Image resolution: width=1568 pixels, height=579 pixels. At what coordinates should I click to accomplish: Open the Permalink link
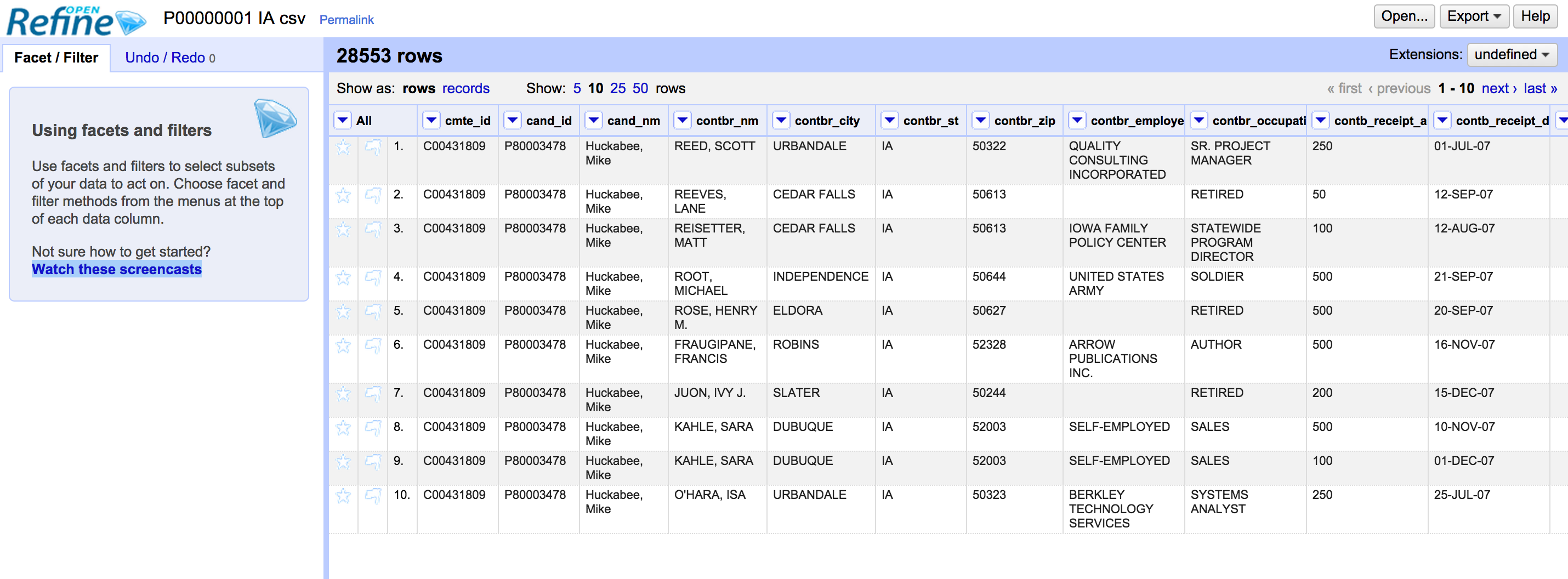[346, 20]
